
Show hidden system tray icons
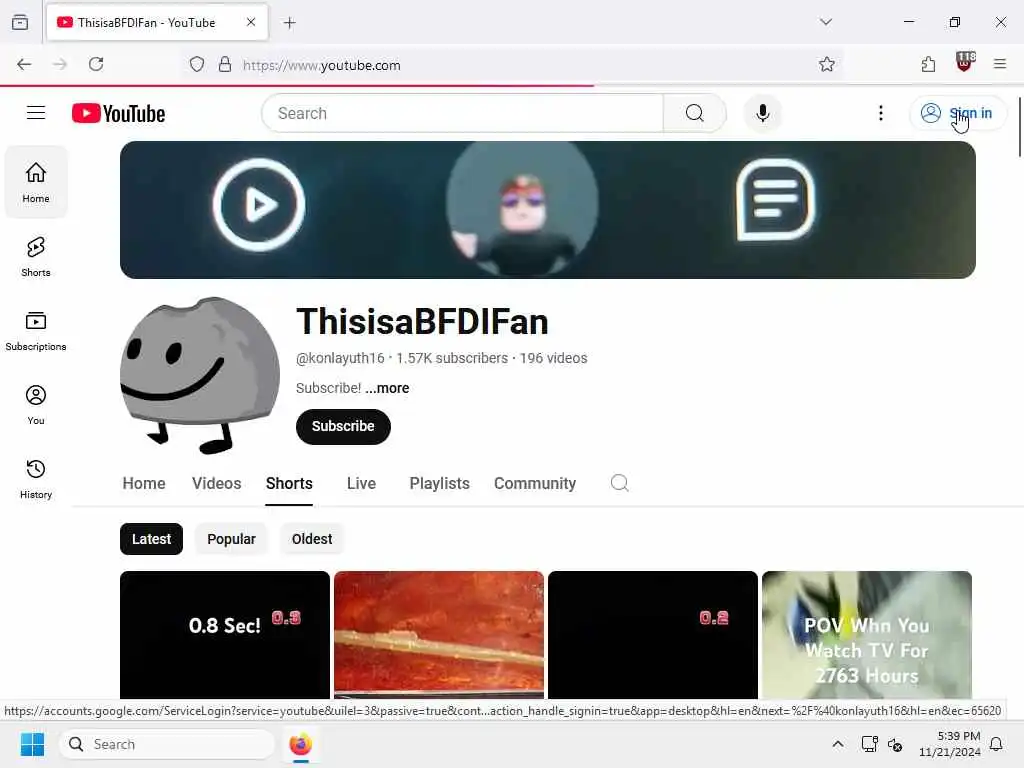point(837,744)
